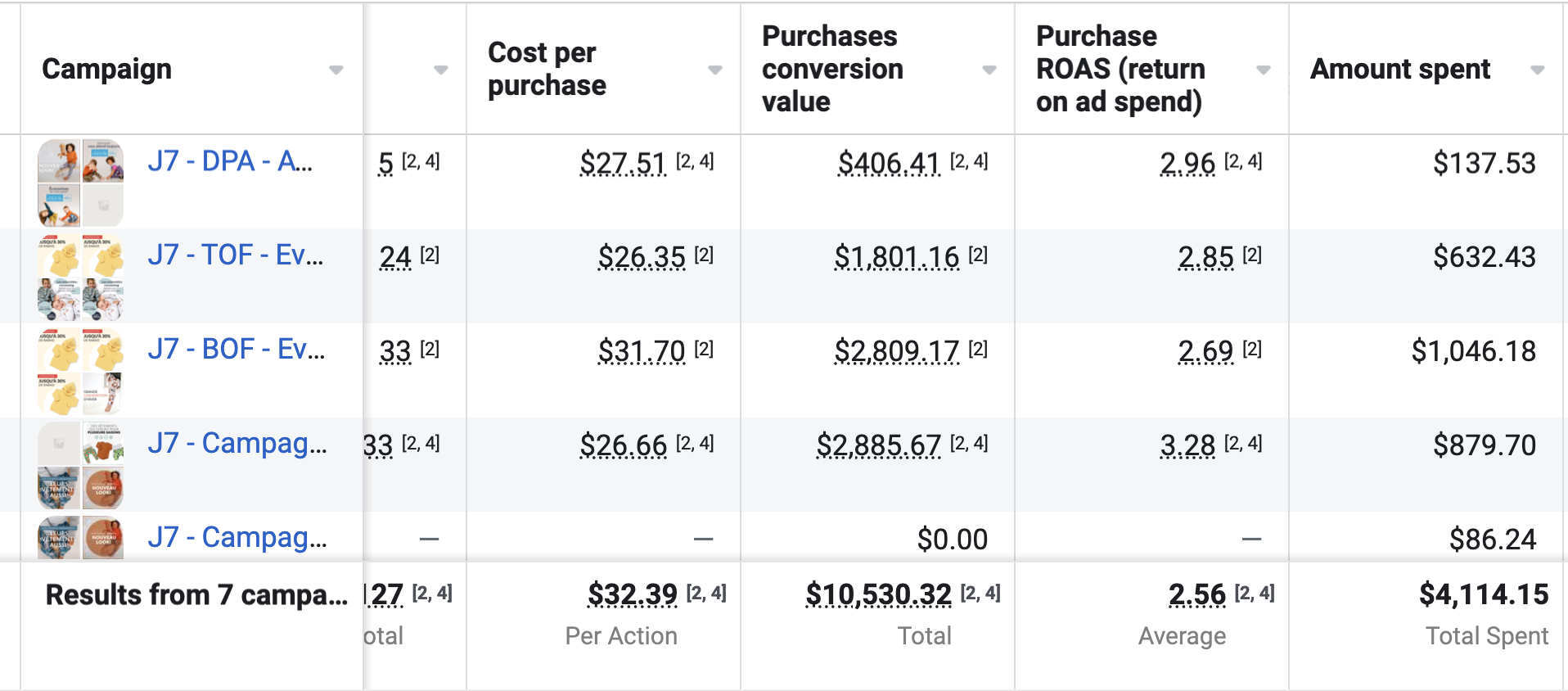Expand the Cost per purchase column menu
This screenshot has width=1568, height=691.
point(715,70)
